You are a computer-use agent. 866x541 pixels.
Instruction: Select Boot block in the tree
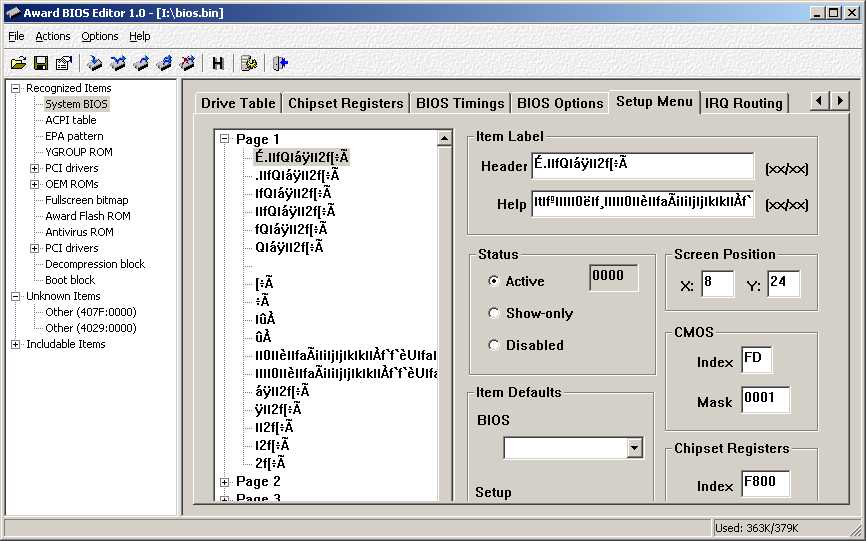(x=70, y=280)
